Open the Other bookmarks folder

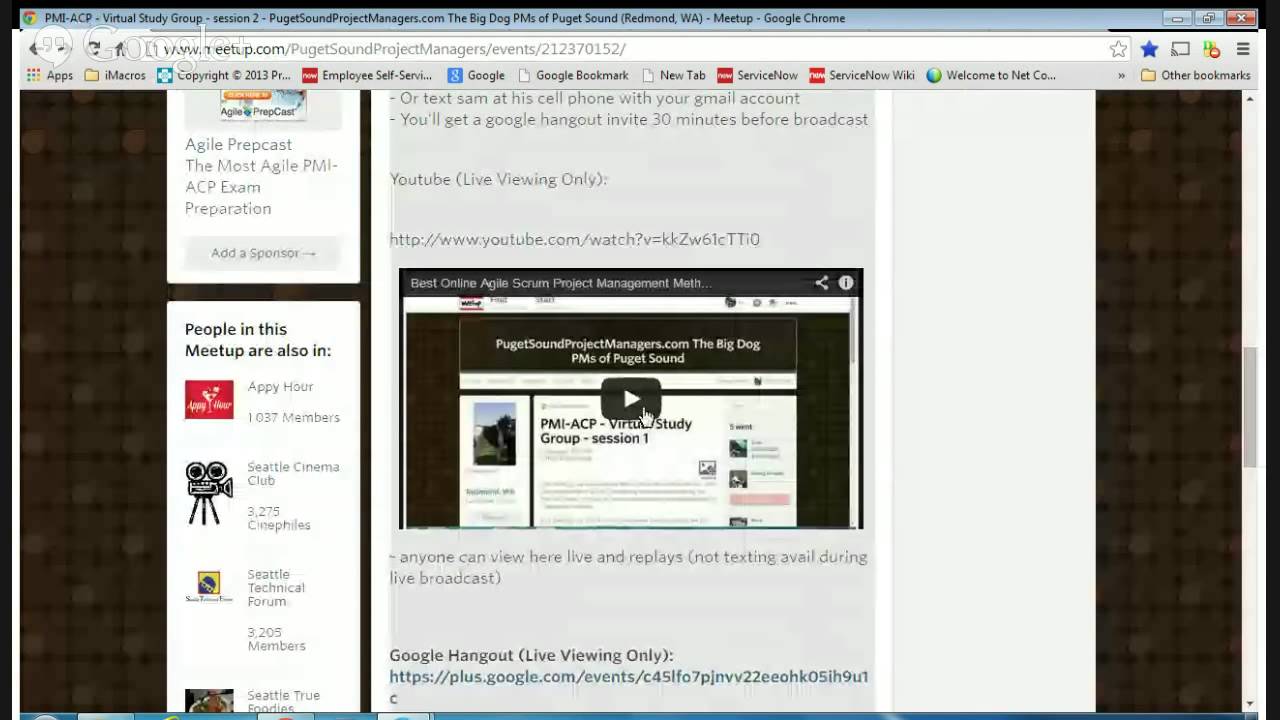1196,75
